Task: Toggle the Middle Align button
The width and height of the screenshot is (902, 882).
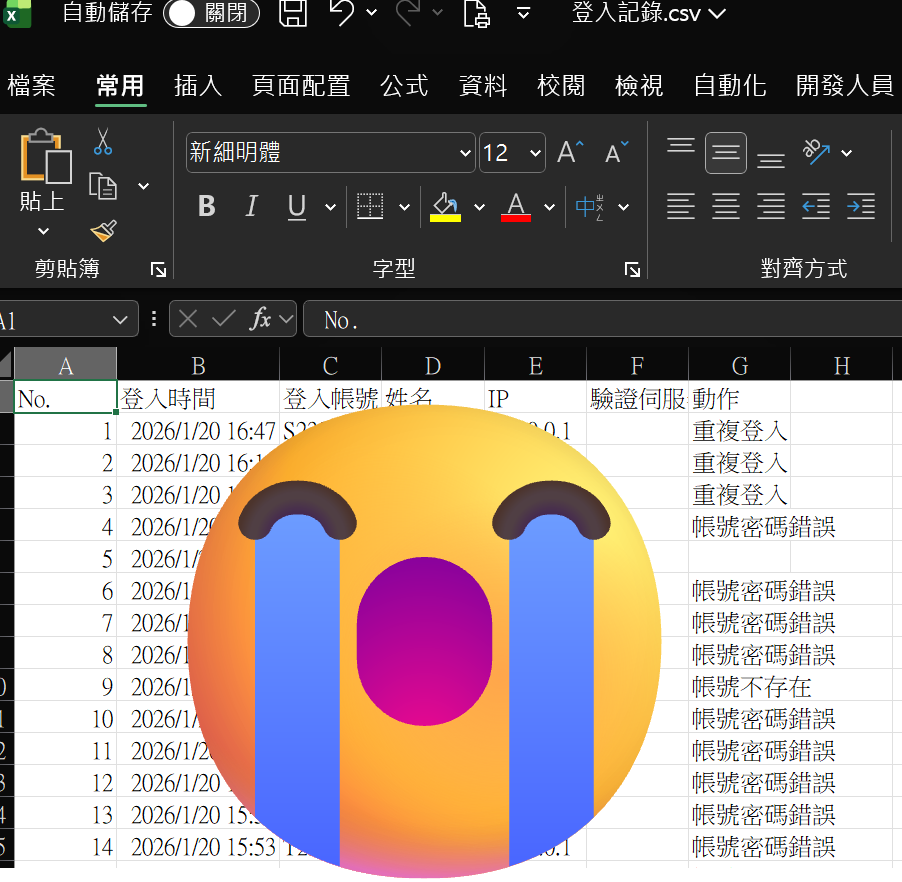Action: click(x=726, y=153)
